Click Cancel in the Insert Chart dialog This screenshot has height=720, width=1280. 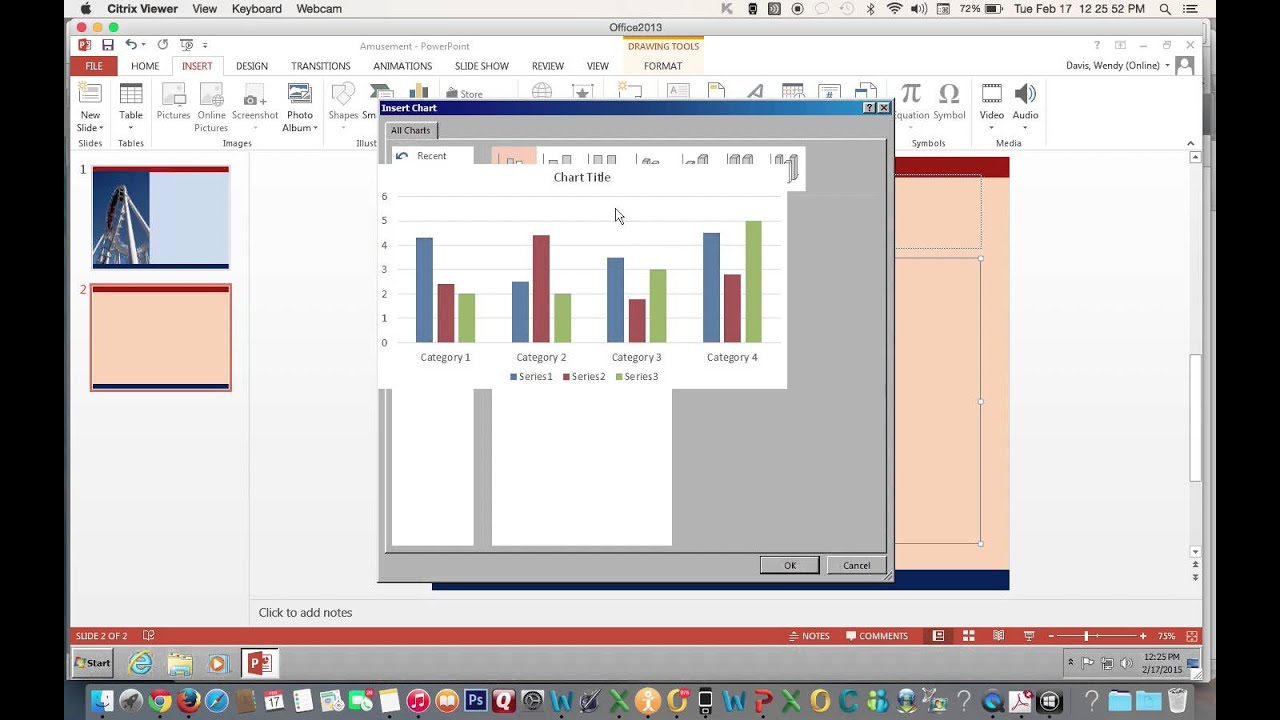857,565
